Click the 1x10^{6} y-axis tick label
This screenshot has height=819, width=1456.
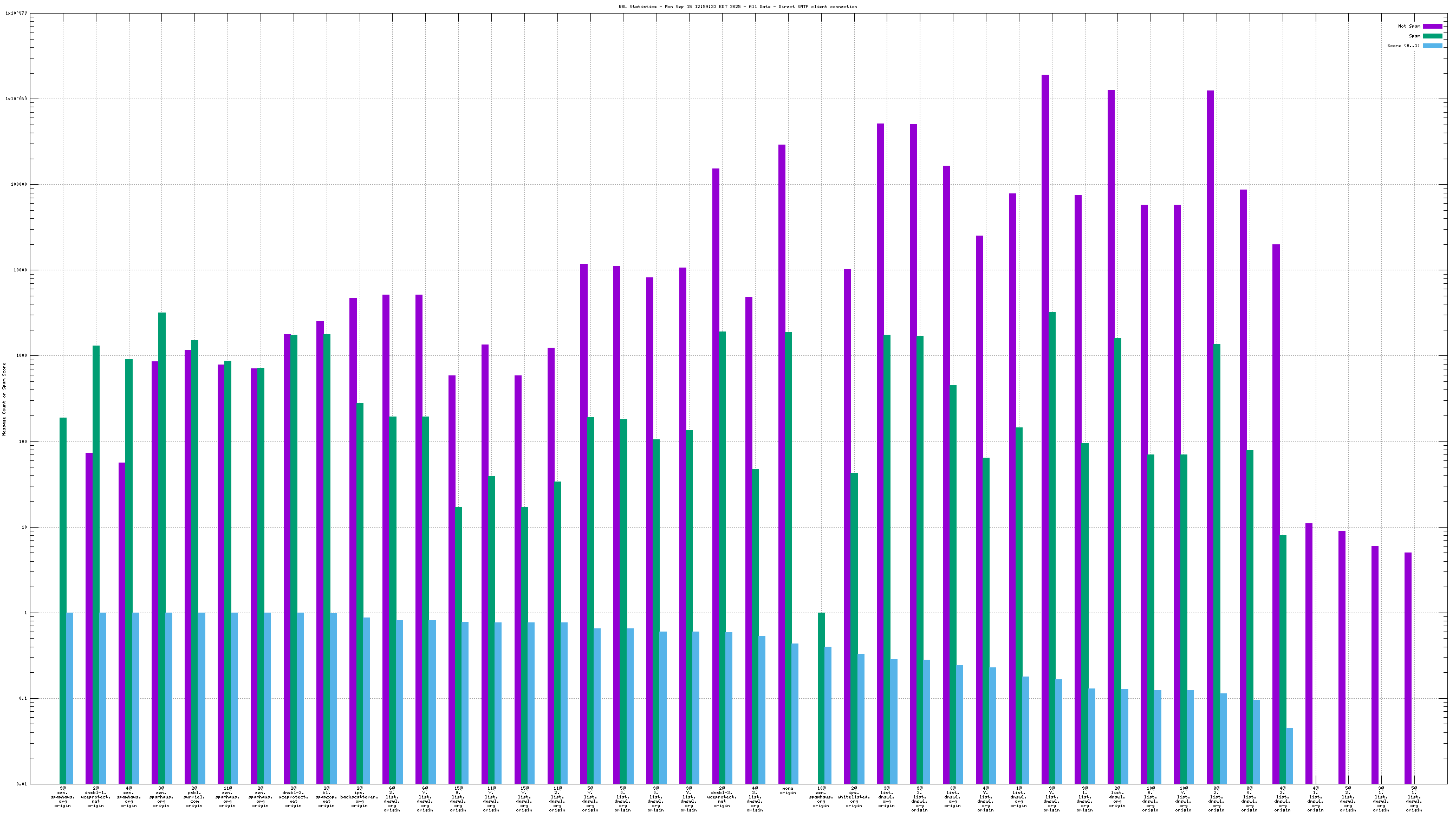point(16,99)
